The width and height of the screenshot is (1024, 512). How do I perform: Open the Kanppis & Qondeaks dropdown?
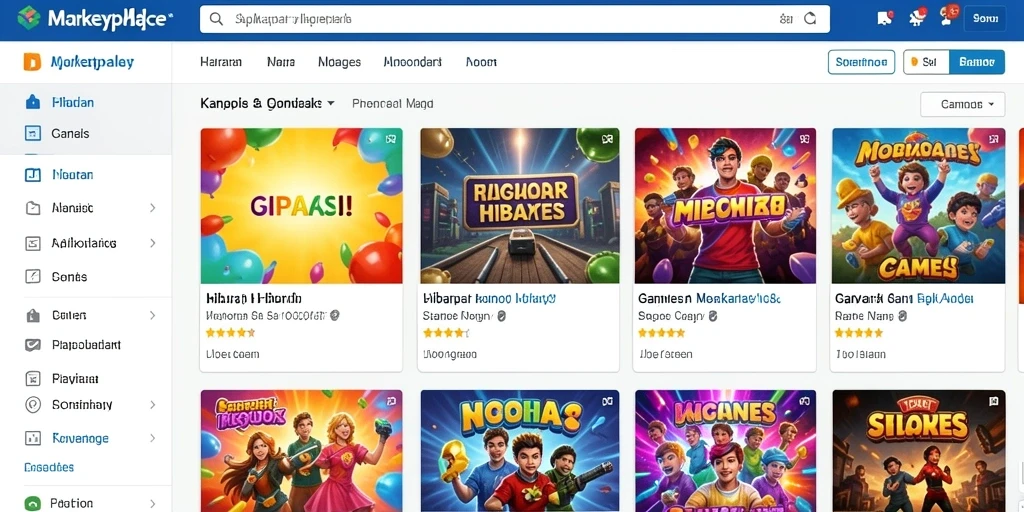tap(267, 103)
